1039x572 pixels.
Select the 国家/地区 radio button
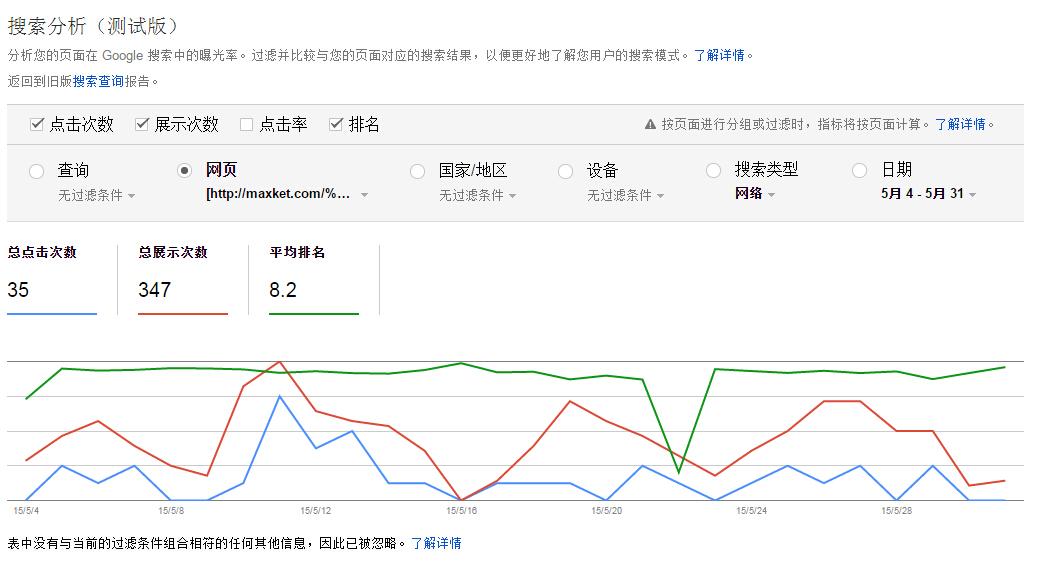[417, 171]
